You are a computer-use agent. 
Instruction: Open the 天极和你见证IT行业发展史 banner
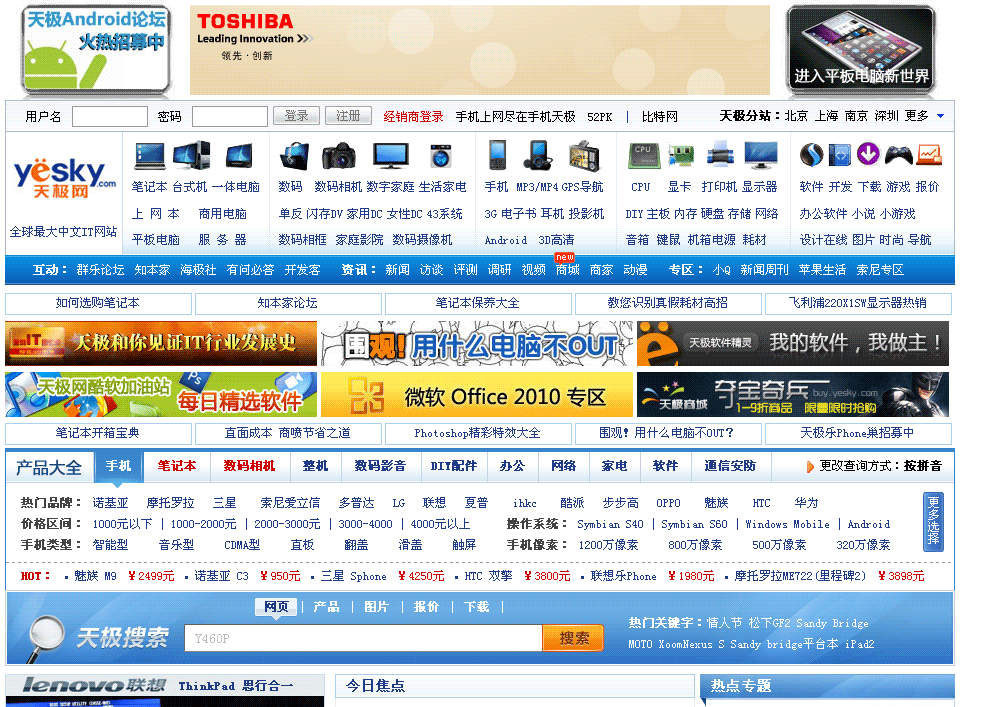(161, 343)
